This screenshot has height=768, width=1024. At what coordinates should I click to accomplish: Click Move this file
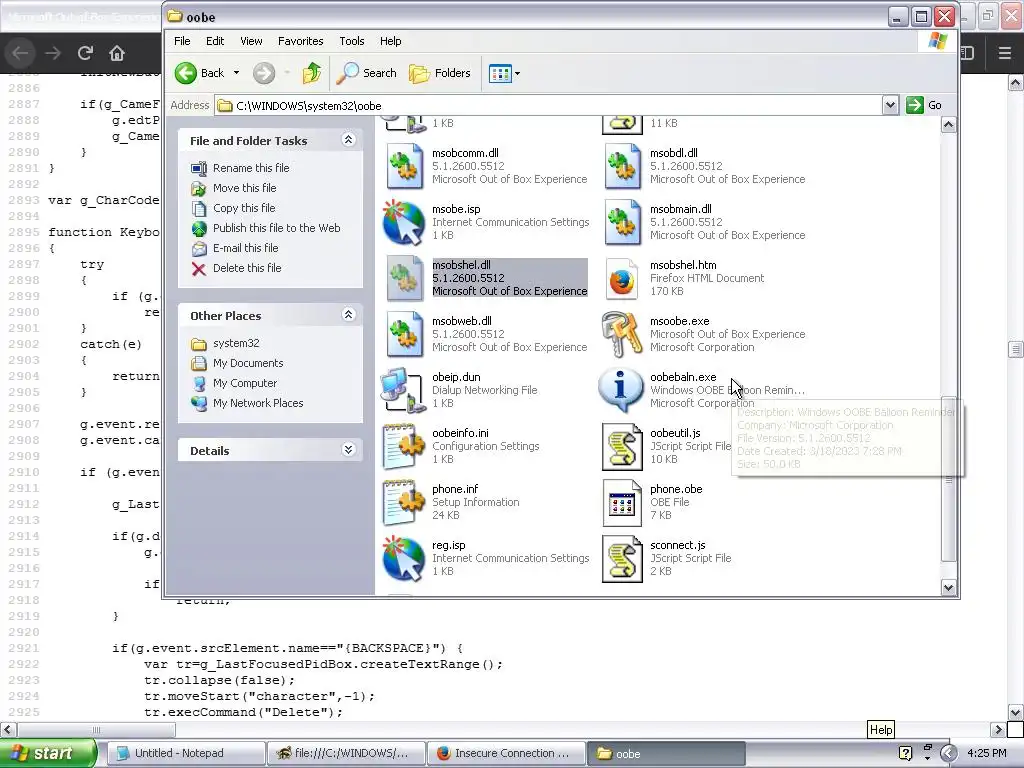[244, 188]
